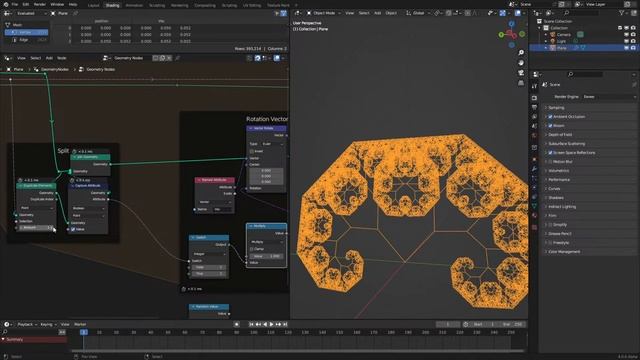Click Named Attribute Name input field
Viewport: 640px width, 360px height.
pyautogui.click(x=223, y=209)
